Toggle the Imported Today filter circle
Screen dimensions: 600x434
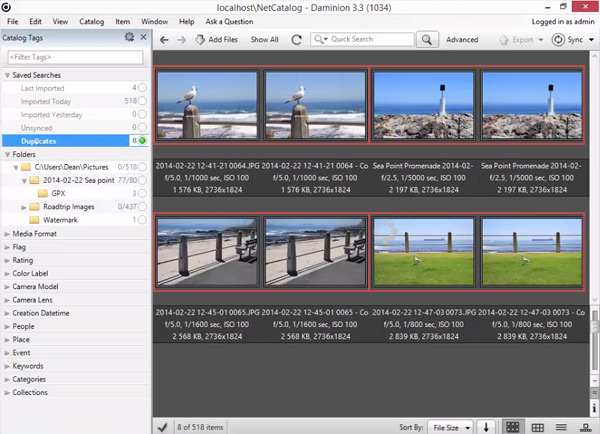click(143, 102)
